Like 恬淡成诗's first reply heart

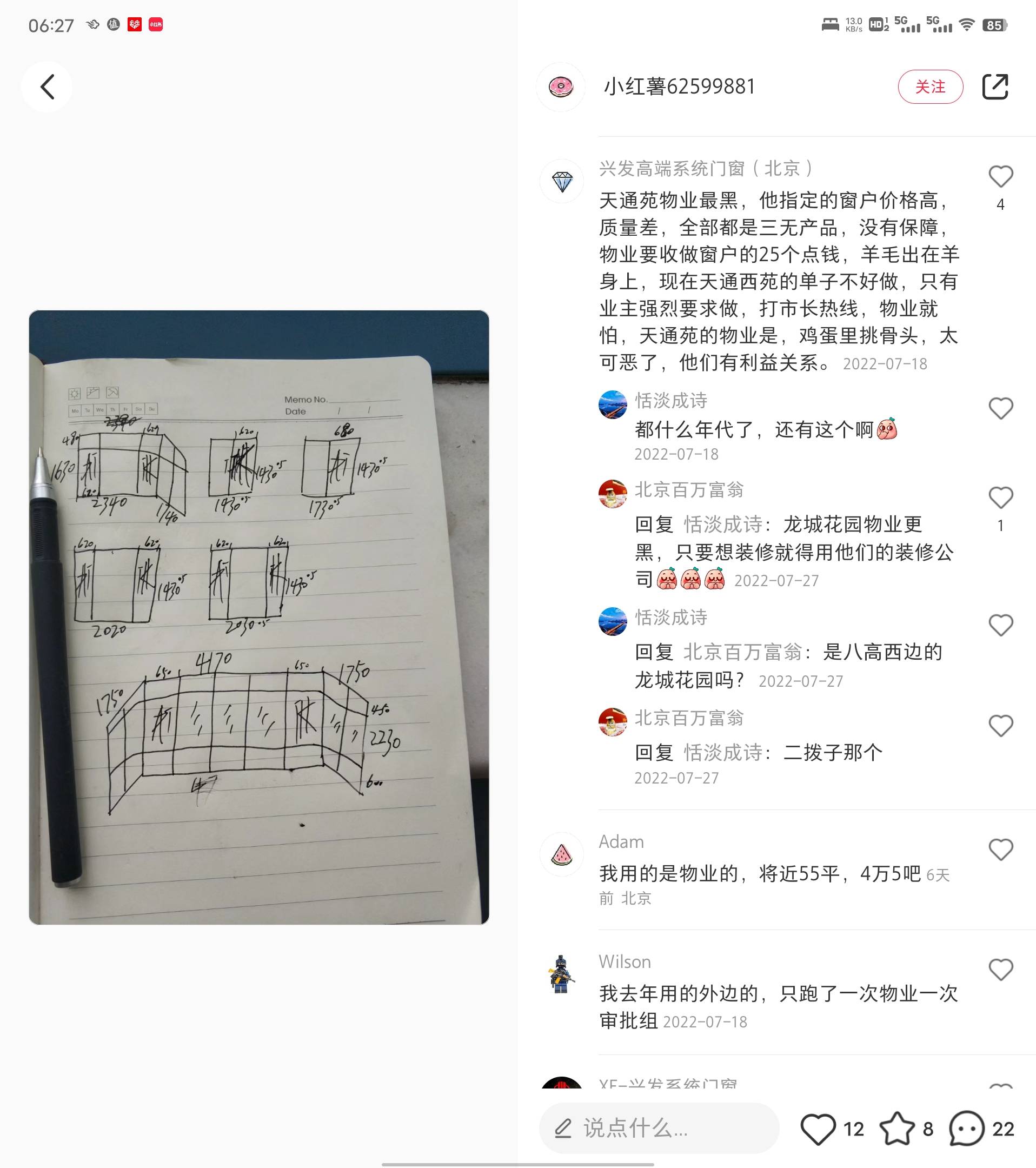pyautogui.click(x=1000, y=409)
